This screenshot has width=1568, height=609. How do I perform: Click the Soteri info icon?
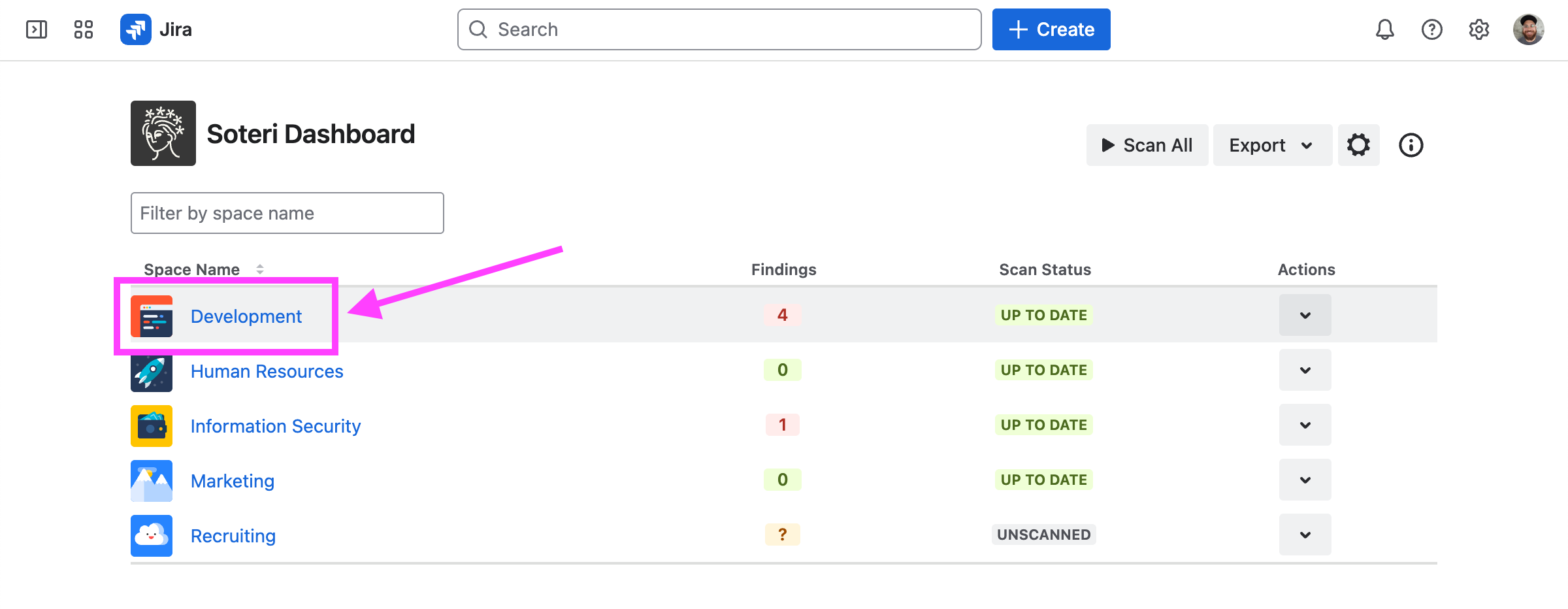(1411, 145)
